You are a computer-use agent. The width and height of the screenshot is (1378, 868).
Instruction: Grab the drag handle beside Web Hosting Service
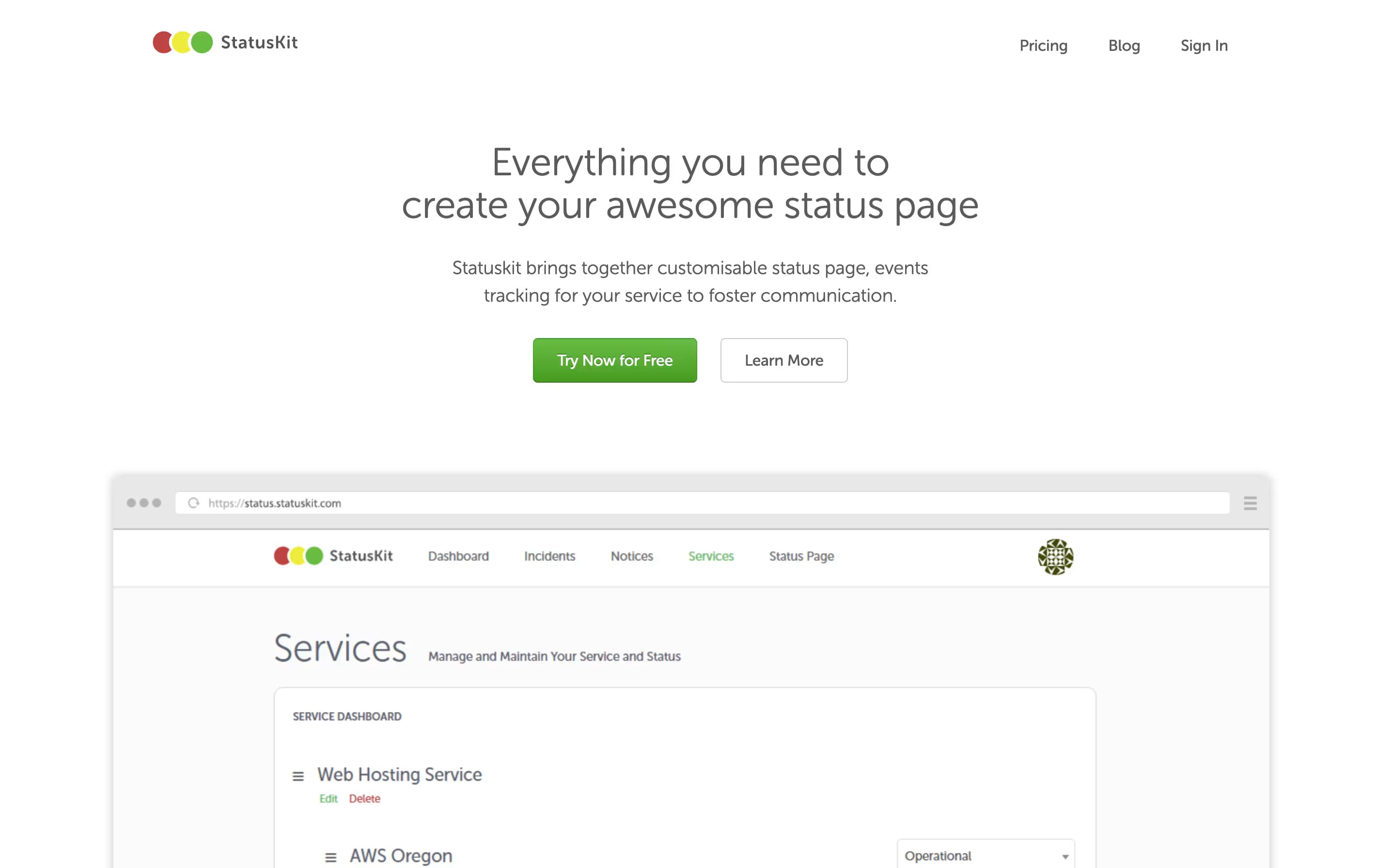(298, 776)
